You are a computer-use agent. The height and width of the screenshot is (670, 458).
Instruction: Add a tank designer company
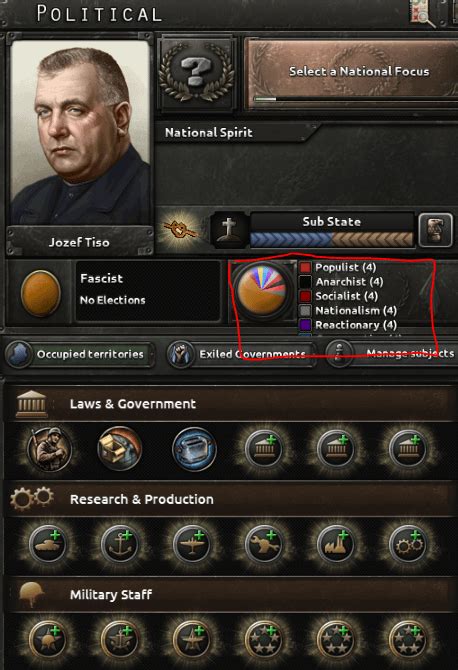pos(48,545)
